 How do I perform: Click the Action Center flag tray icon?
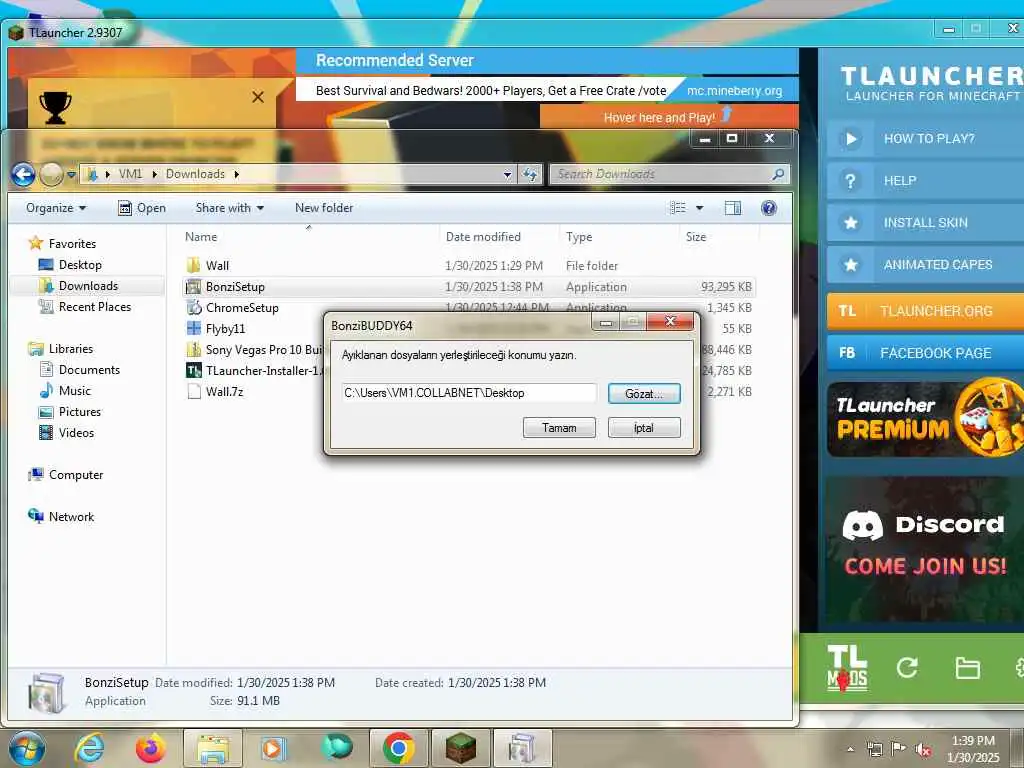(899, 749)
